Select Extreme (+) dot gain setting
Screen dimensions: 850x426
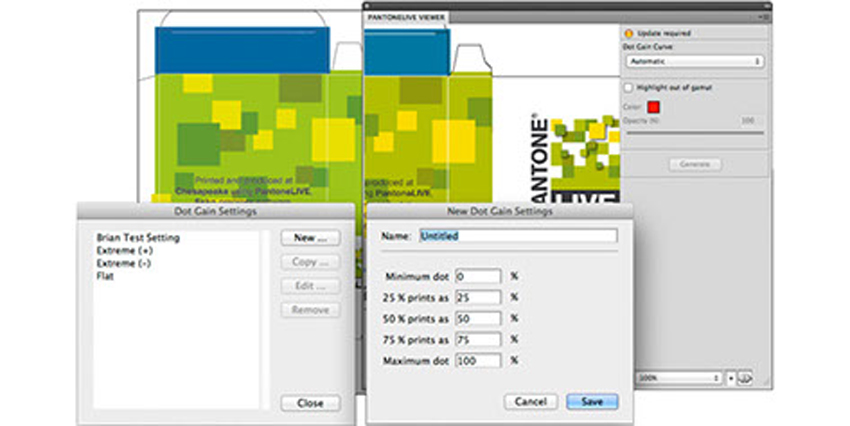tap(120, 250)
